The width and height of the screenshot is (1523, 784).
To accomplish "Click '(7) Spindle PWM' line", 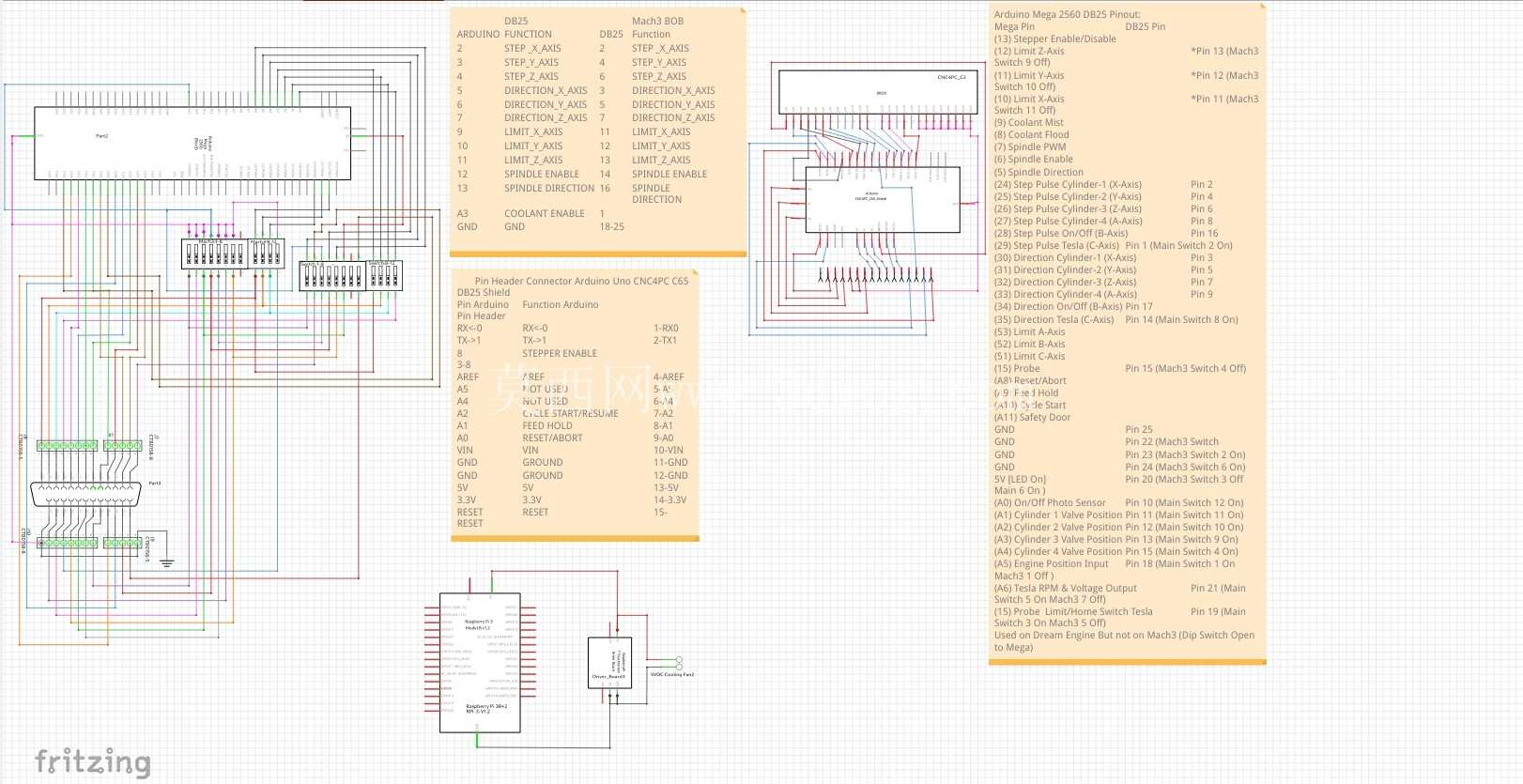I will tap(1030, 146).
